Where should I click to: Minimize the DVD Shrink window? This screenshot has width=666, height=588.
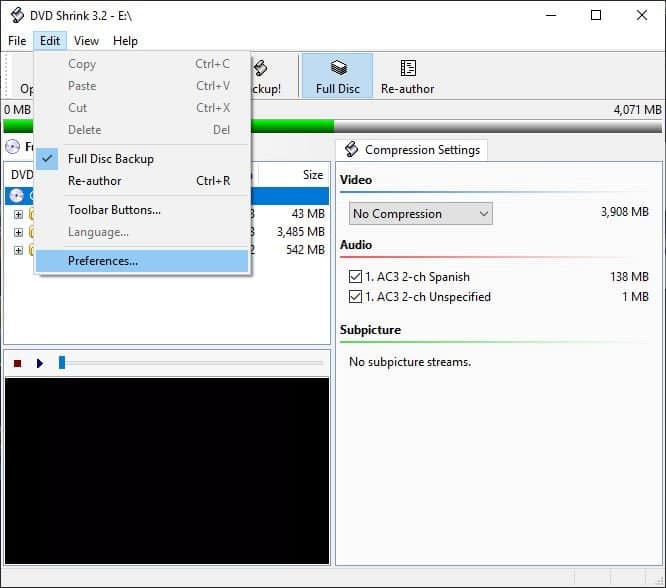click(551, 15)
